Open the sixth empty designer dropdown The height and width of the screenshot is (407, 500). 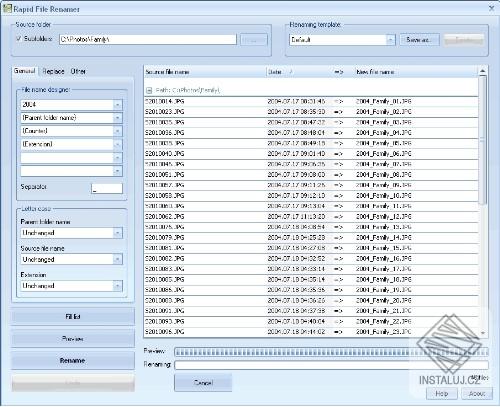(x=117, y=171)
